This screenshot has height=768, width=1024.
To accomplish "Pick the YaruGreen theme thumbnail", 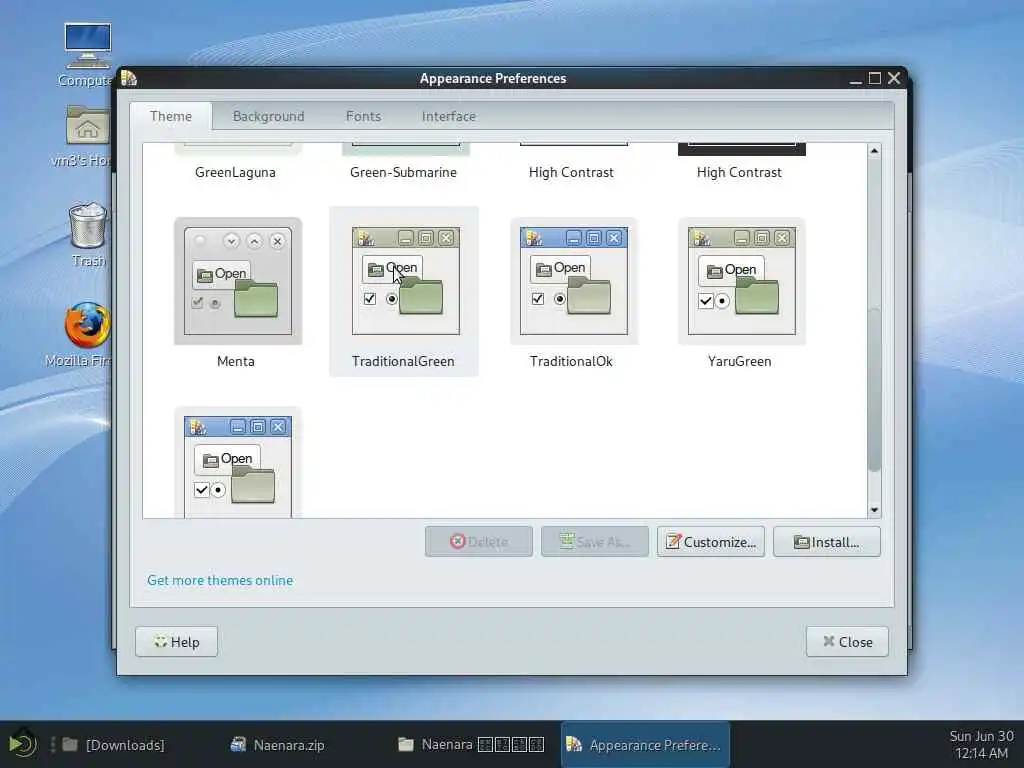I will pos(741,281).
